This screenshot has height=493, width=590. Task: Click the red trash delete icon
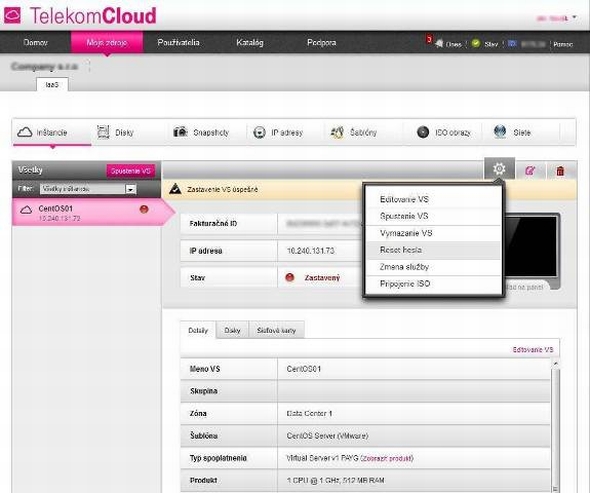[x=560, y=171]
